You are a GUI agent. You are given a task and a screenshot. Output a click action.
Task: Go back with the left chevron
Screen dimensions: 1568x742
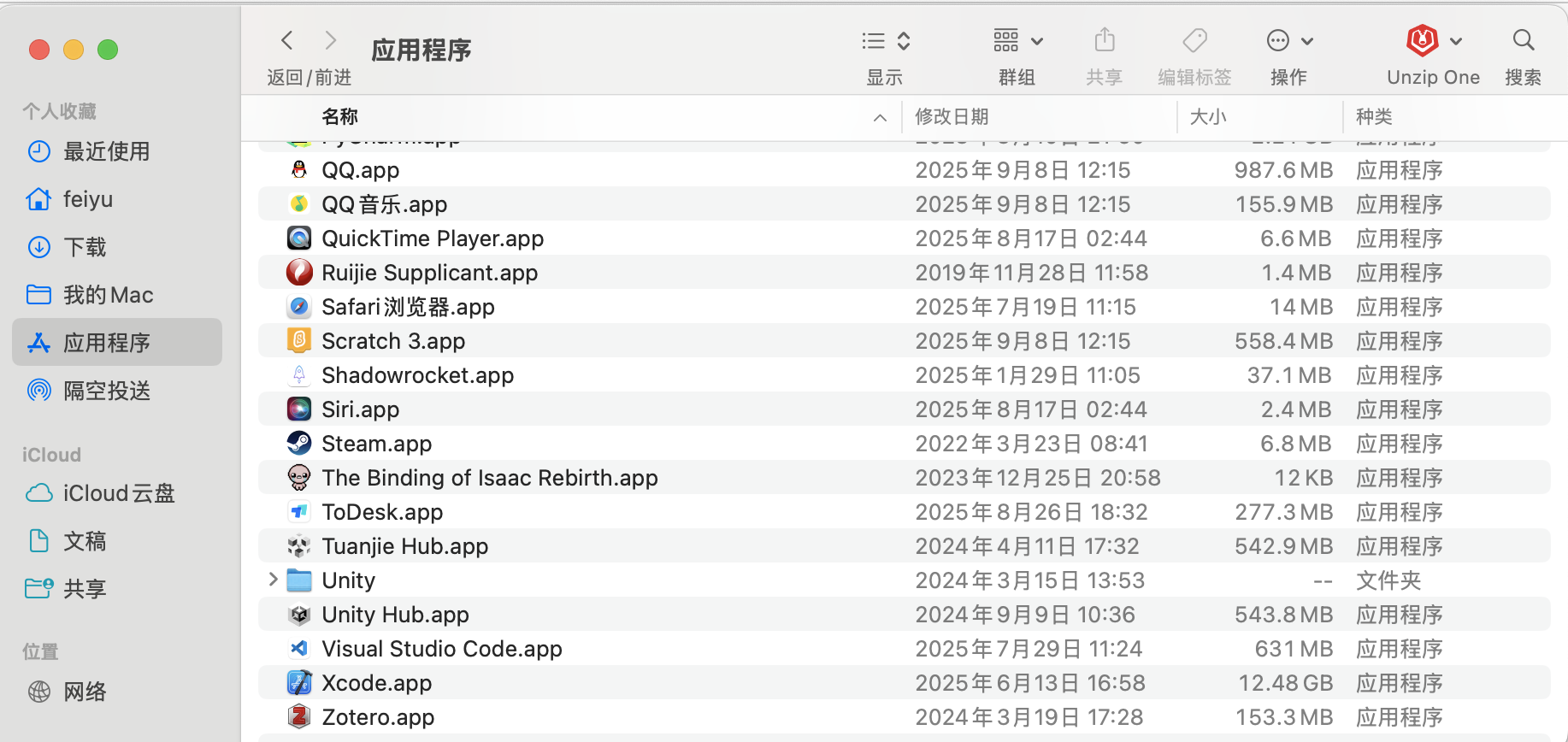click(x=287, y=40)
